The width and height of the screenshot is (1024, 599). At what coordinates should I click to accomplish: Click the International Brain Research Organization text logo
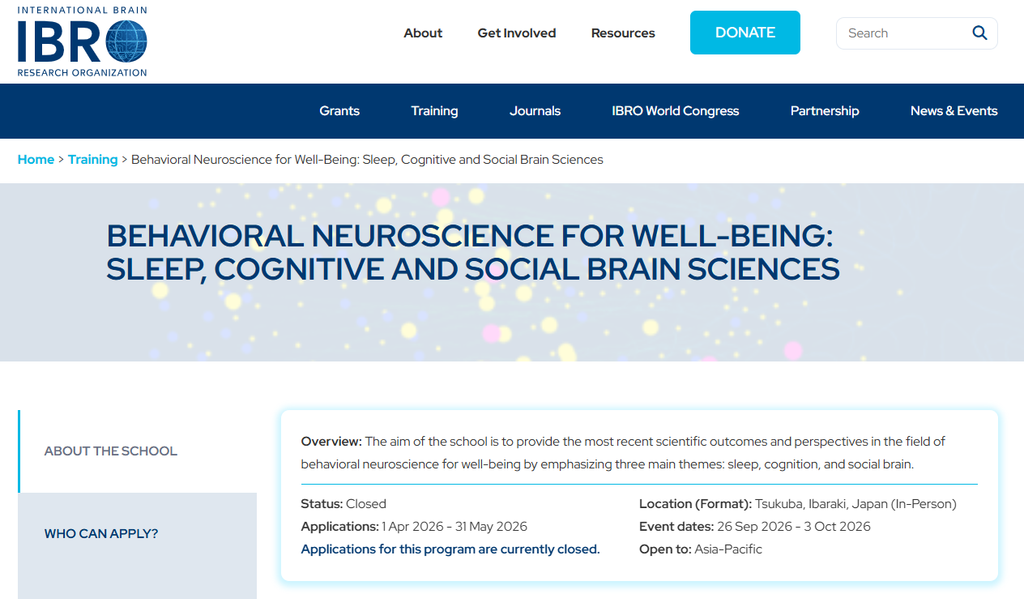82,42
